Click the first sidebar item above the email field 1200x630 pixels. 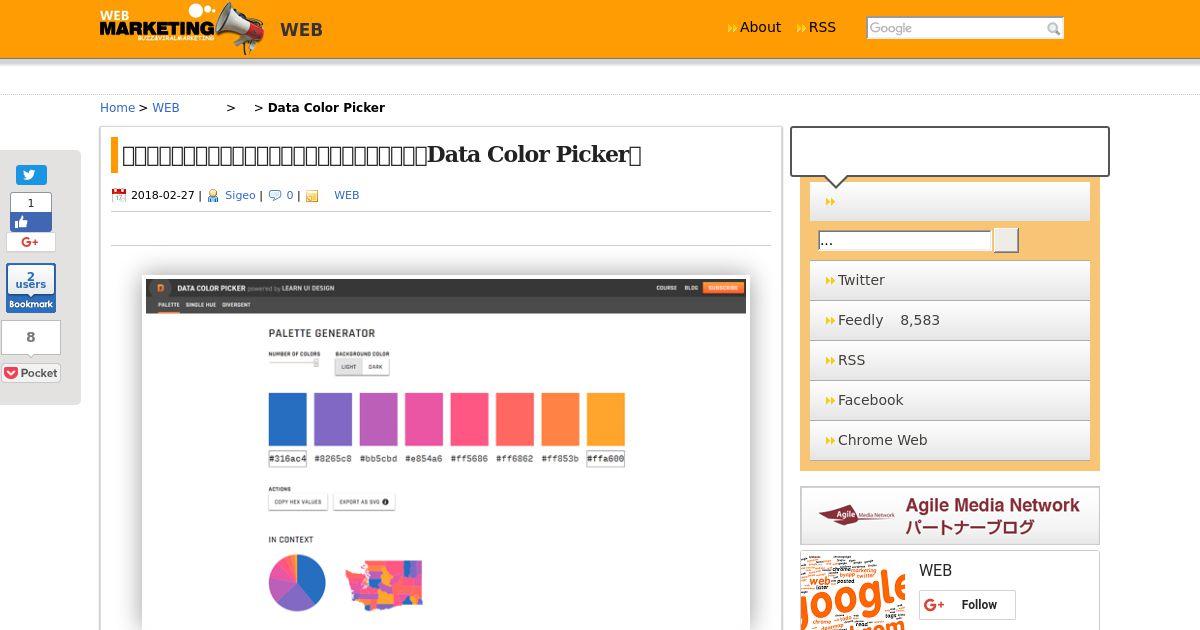coord(950,201)
